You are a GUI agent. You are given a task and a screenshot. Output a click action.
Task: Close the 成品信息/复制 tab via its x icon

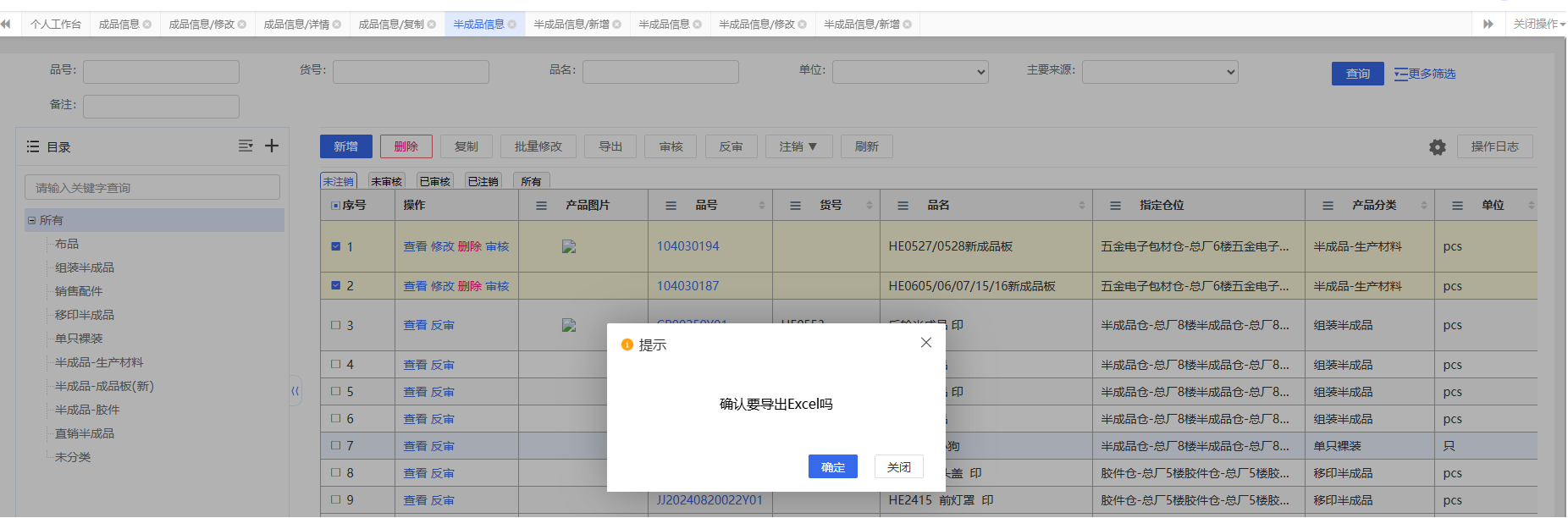point(431,25)
